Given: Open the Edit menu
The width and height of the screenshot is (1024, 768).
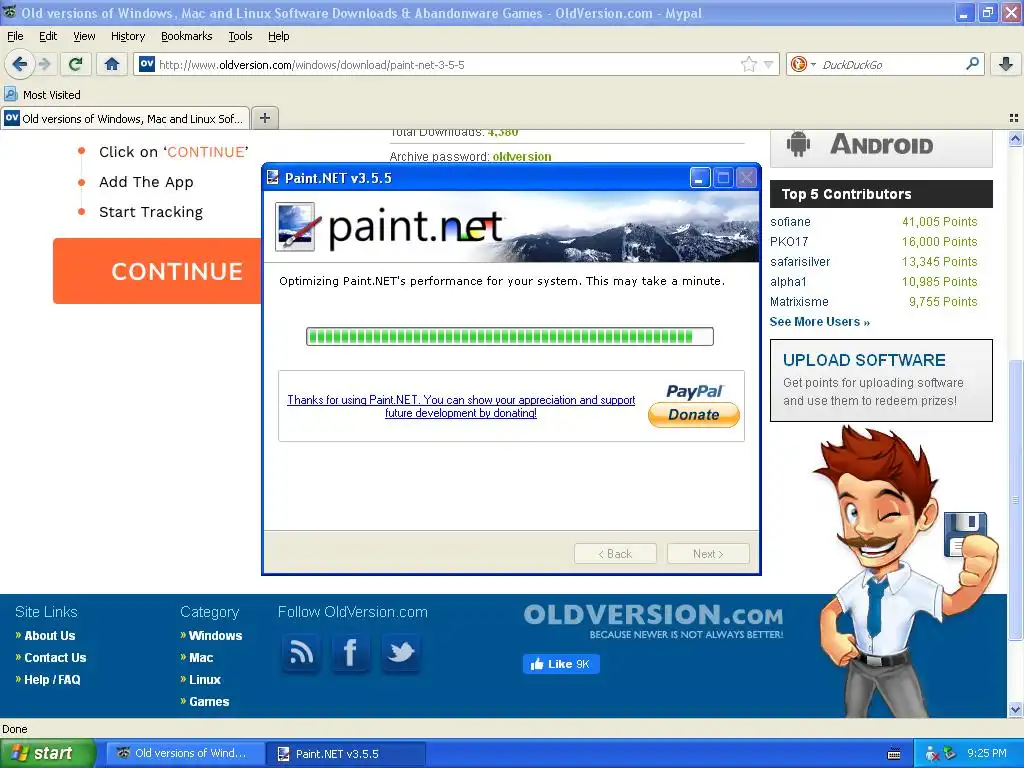Looking at the screenshot, I should [x=48, y=36].
